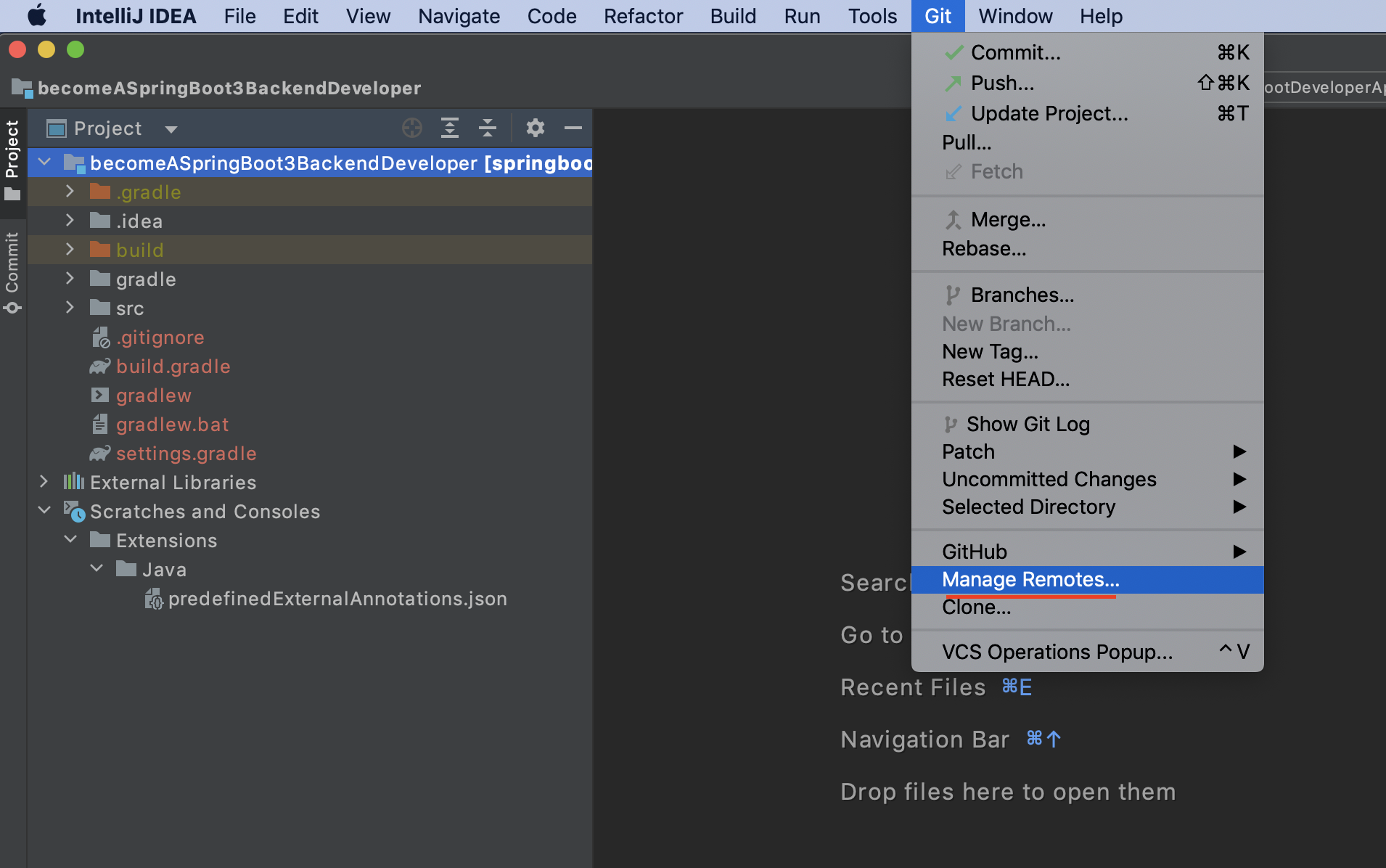Open the Apple menu
The width and height of the screenshot is (1386, 868).
[x=36, y=16]
